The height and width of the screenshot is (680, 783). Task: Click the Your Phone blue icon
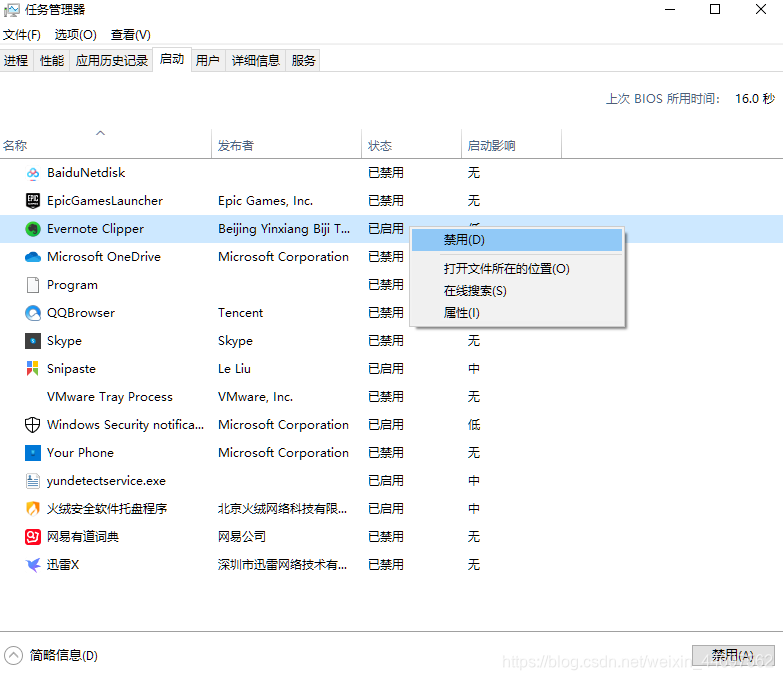(x=32, y=453)
